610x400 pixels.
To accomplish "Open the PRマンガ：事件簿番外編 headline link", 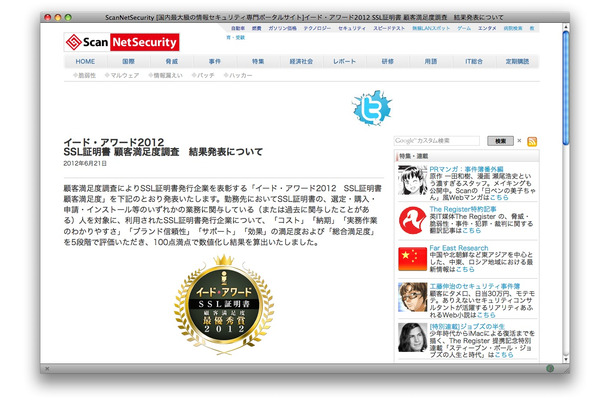I will [466, 169].
